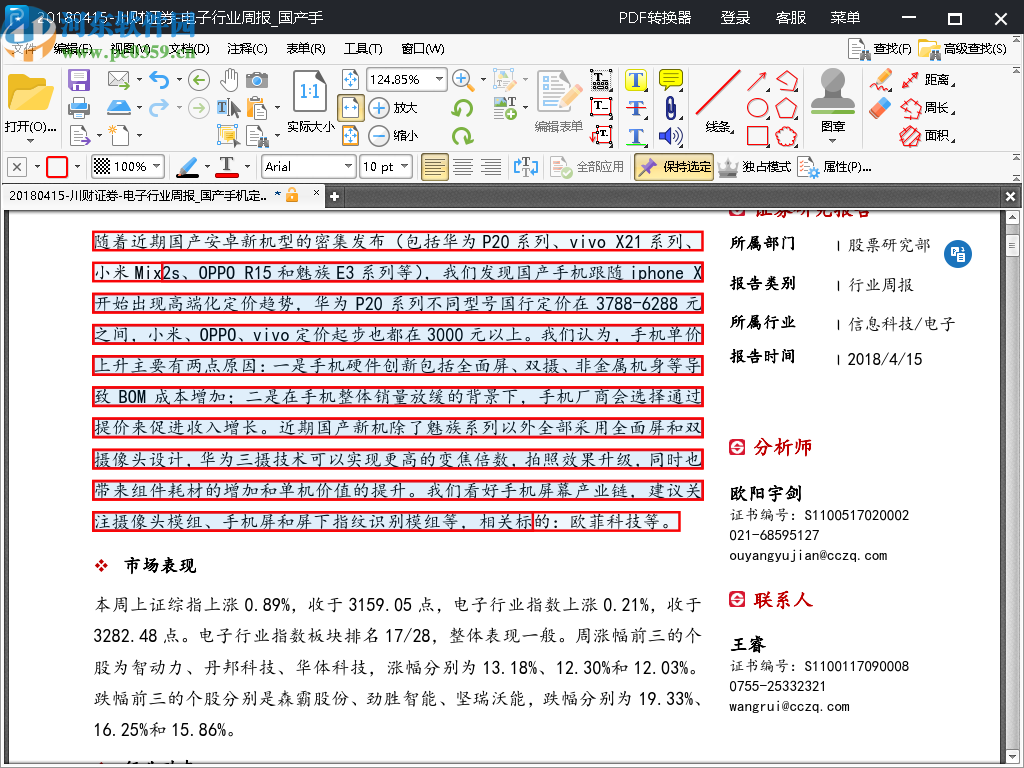Click the 编辑表单 edit form icon
This screenshot has height=768, width=1024.
(558, 95)
